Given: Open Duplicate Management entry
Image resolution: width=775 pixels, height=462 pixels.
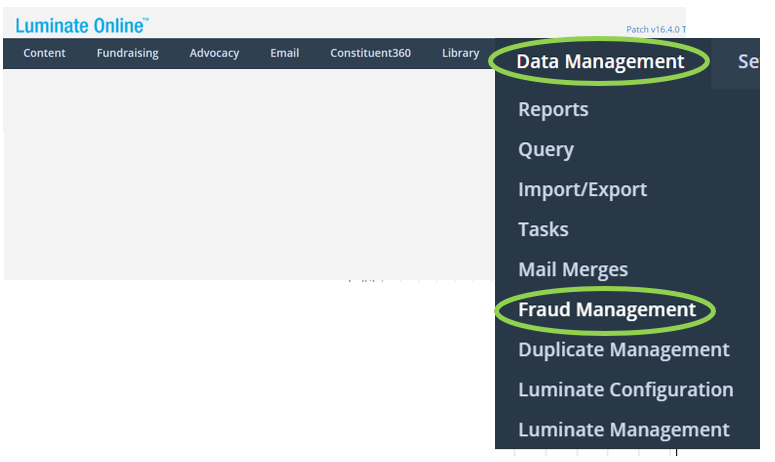Looking at the screenshot, I should tap(624, 350).
